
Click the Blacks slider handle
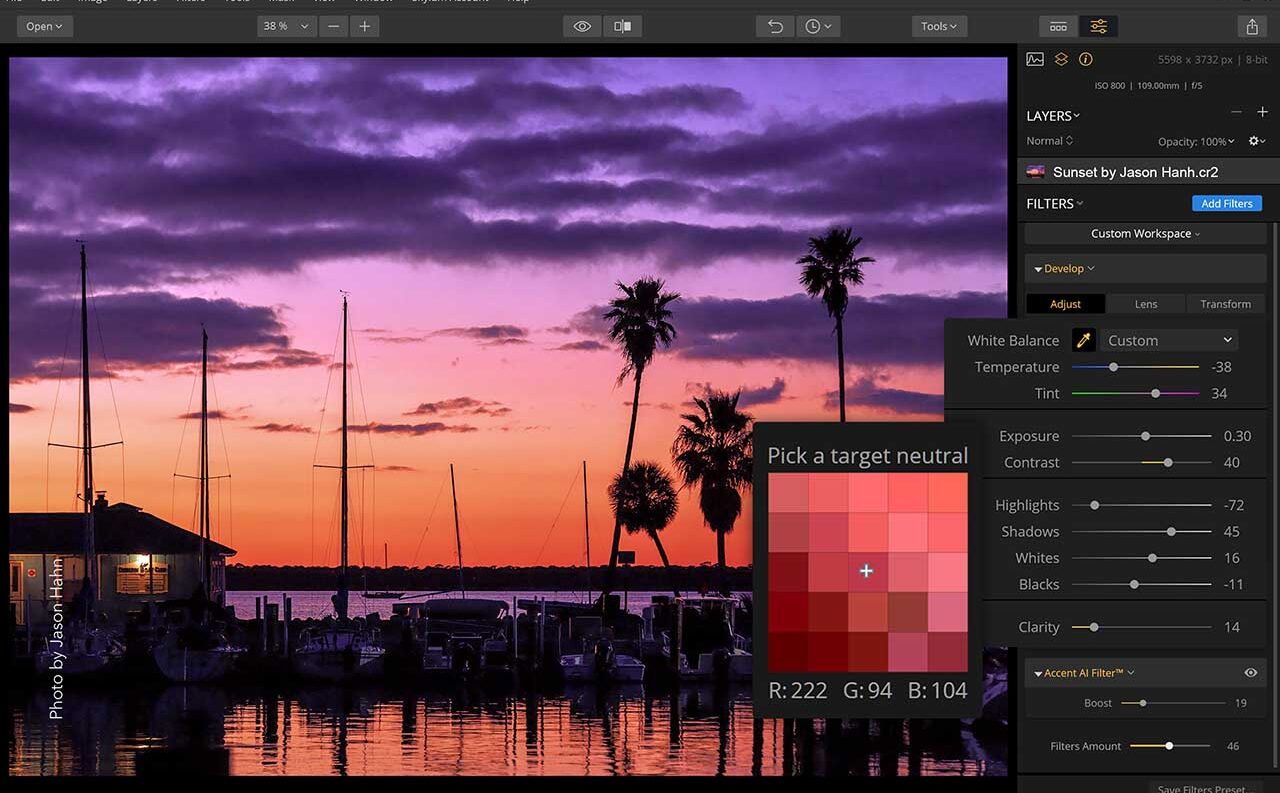1134,584
